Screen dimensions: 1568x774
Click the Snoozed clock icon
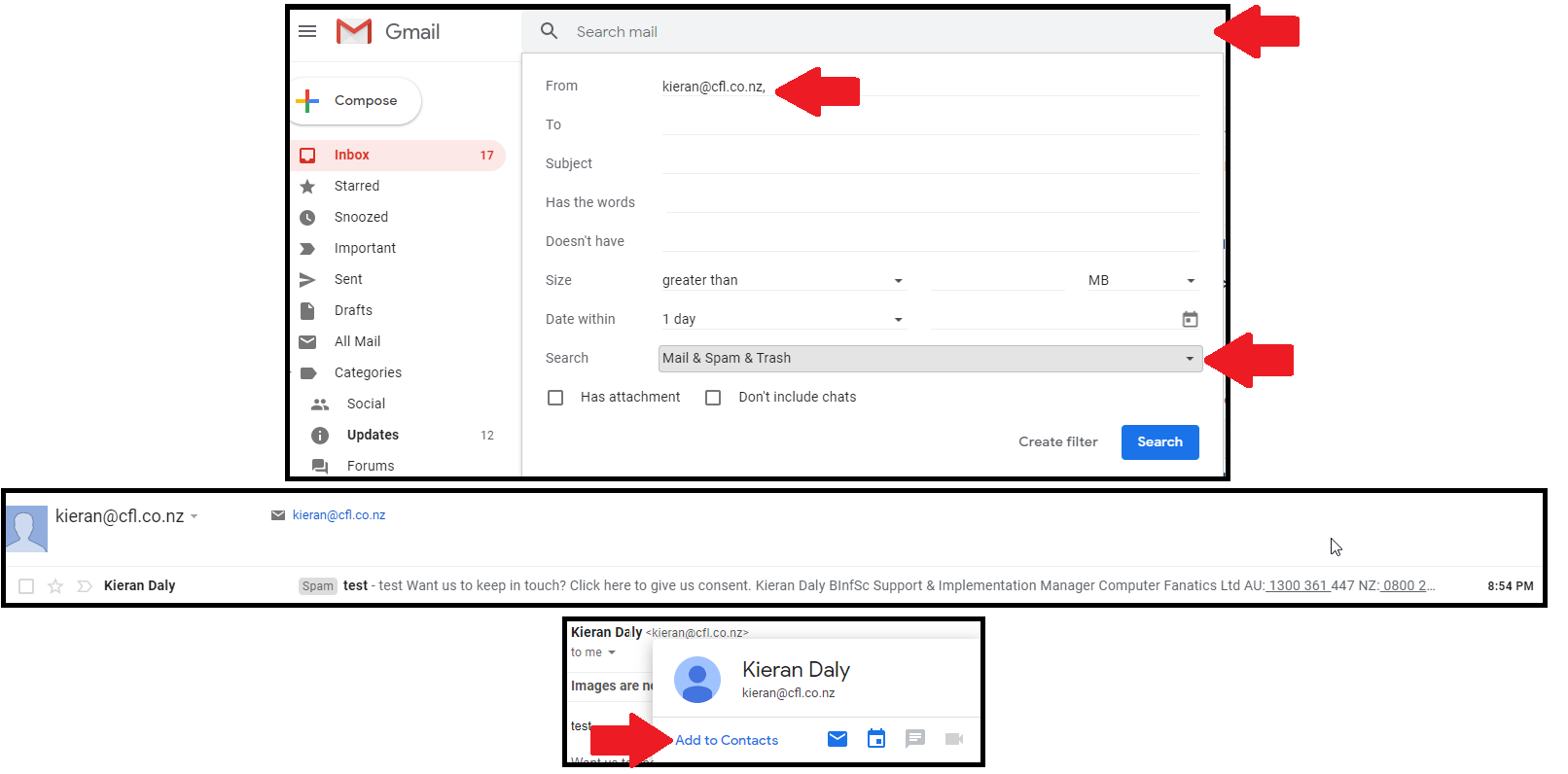coord(307,217)
